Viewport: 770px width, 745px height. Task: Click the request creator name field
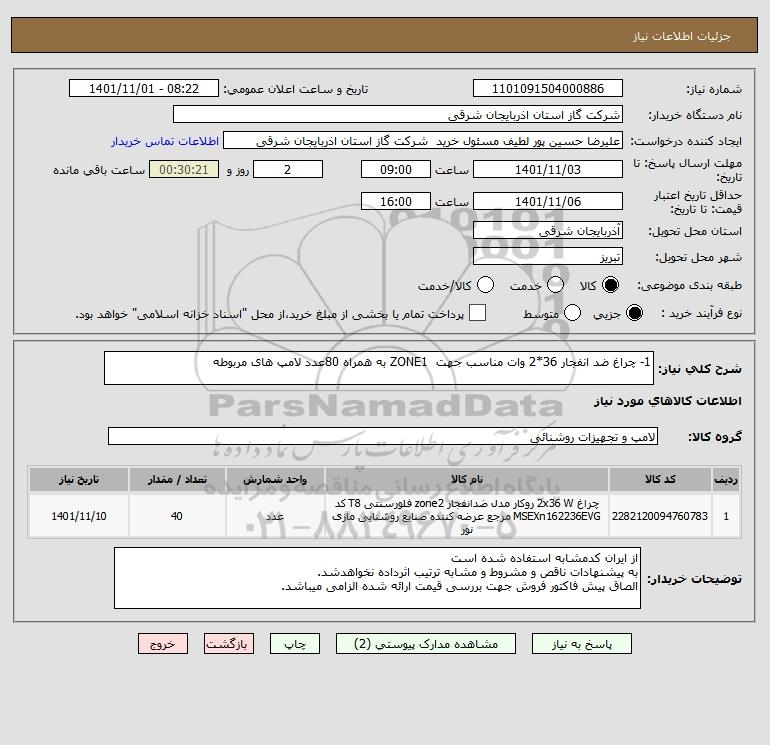point(423,140)
